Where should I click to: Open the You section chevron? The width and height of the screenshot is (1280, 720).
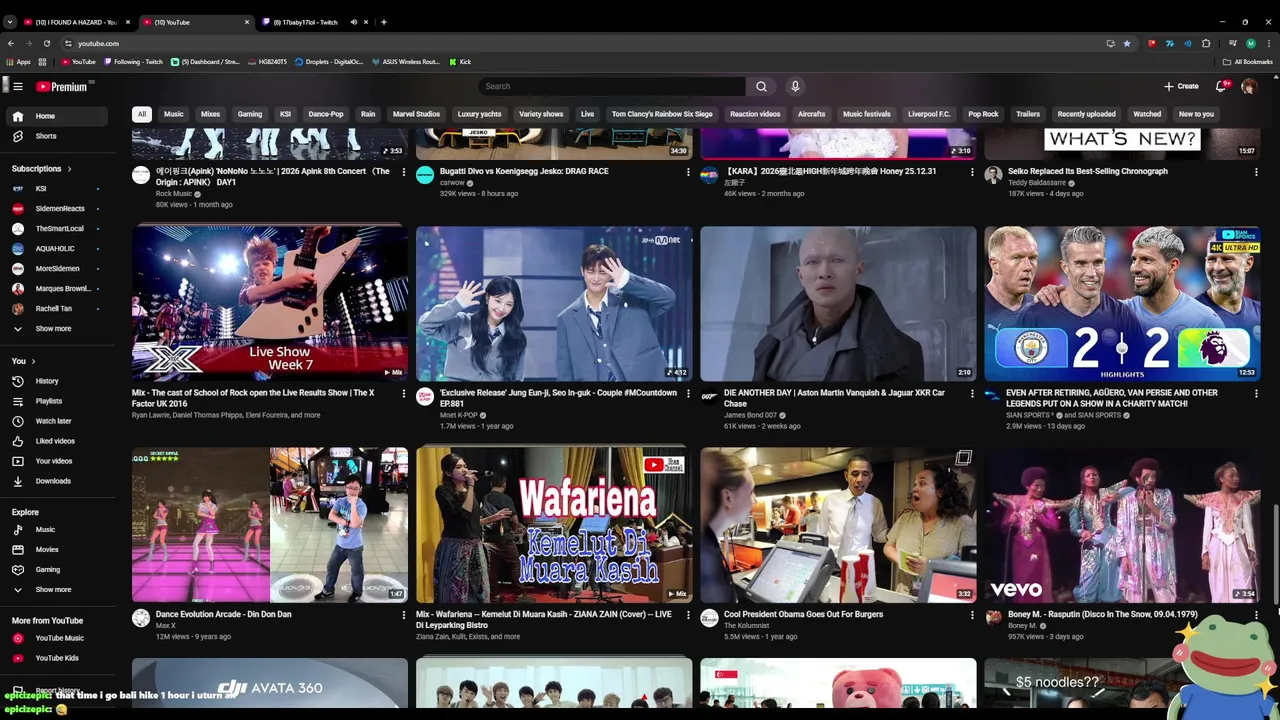(33, 361)
